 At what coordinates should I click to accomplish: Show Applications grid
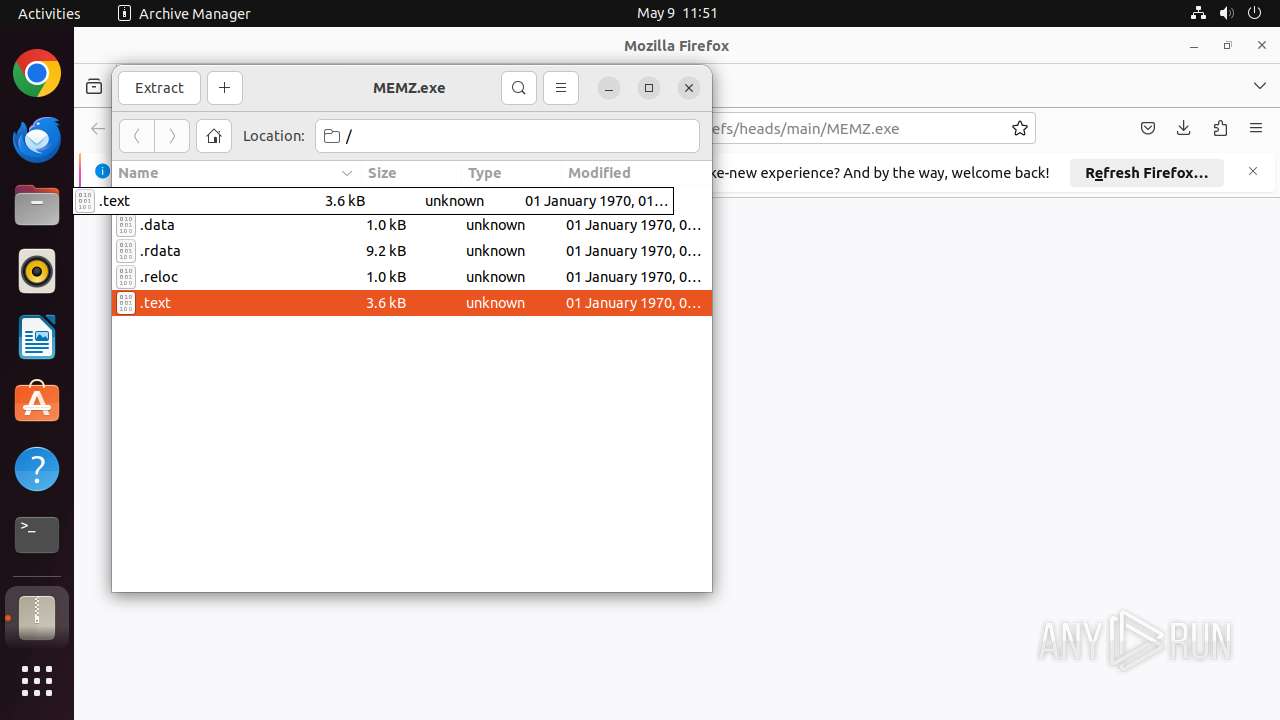pyautogui.click(x=37, y=681)
